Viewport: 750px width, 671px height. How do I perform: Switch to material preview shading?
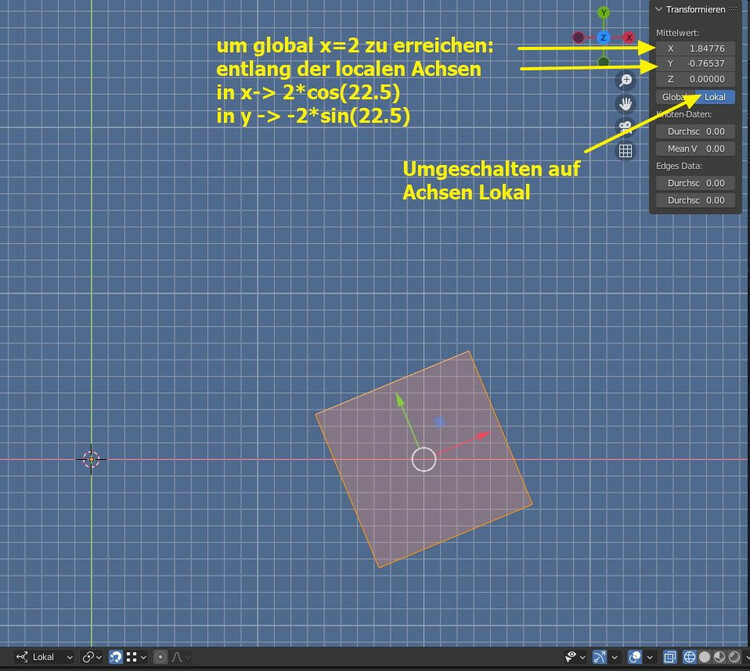(x=719, y=657)
